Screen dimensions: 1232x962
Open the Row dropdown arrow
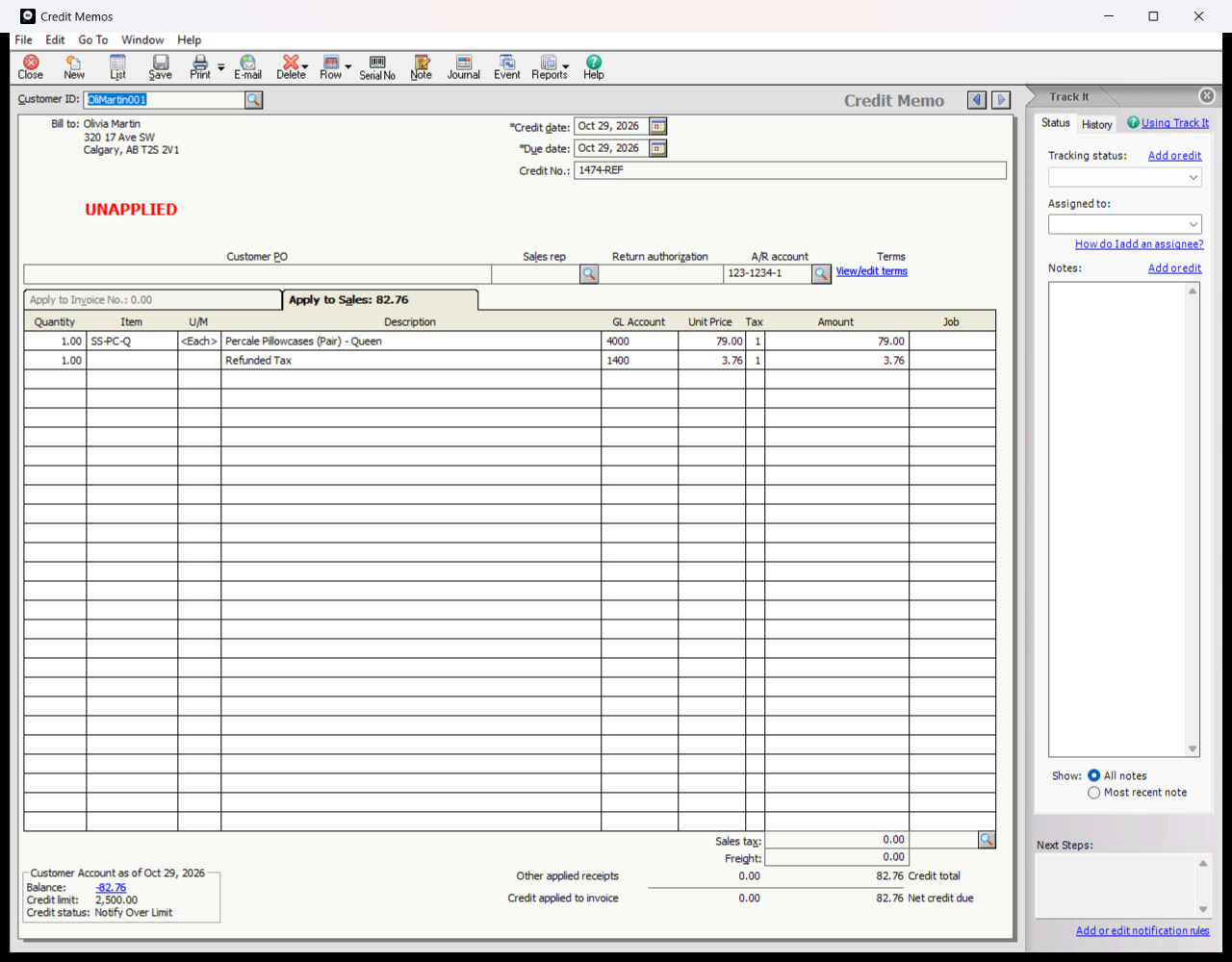click(348, 67)
